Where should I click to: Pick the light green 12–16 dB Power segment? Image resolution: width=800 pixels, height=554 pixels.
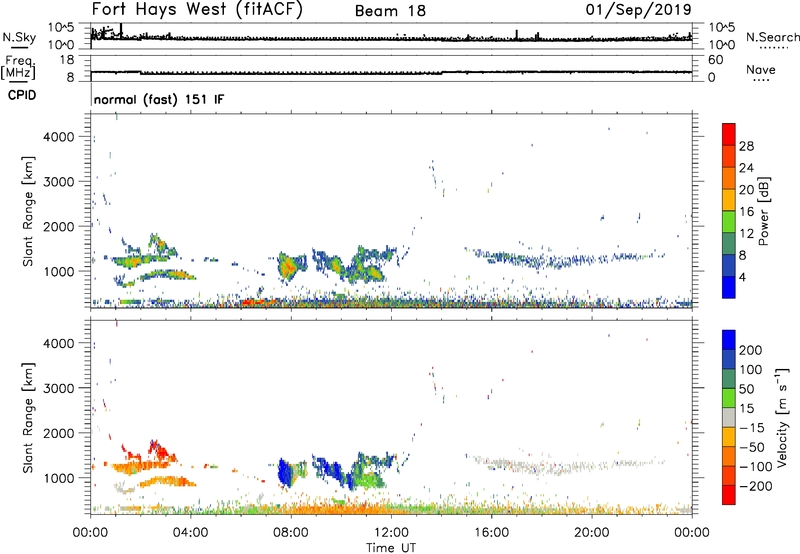click(729, 222)
